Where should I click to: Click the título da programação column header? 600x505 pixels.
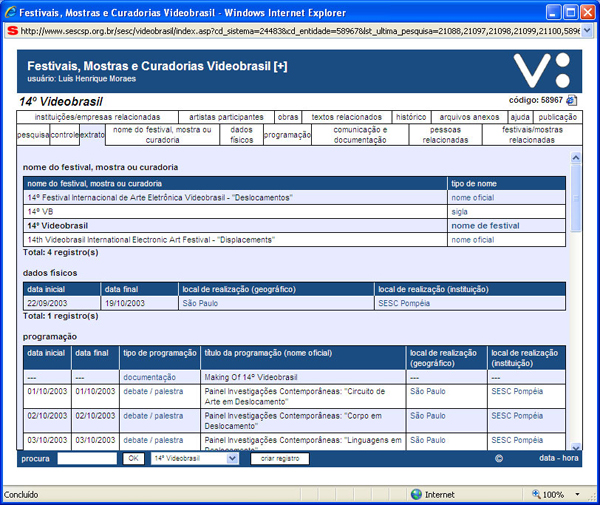click(303, 358)
